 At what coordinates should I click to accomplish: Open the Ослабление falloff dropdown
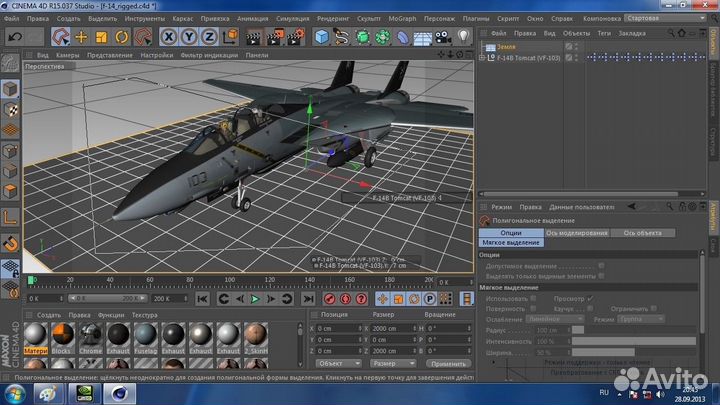[555, 319]
